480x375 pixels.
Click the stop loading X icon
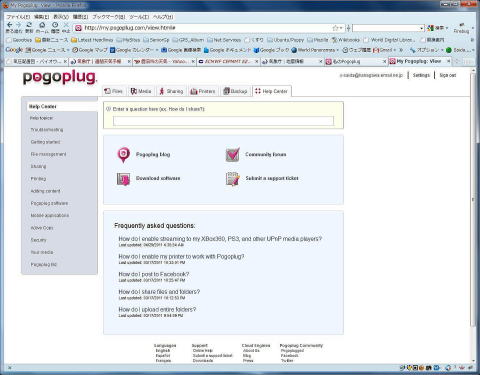tap(66, 25)
